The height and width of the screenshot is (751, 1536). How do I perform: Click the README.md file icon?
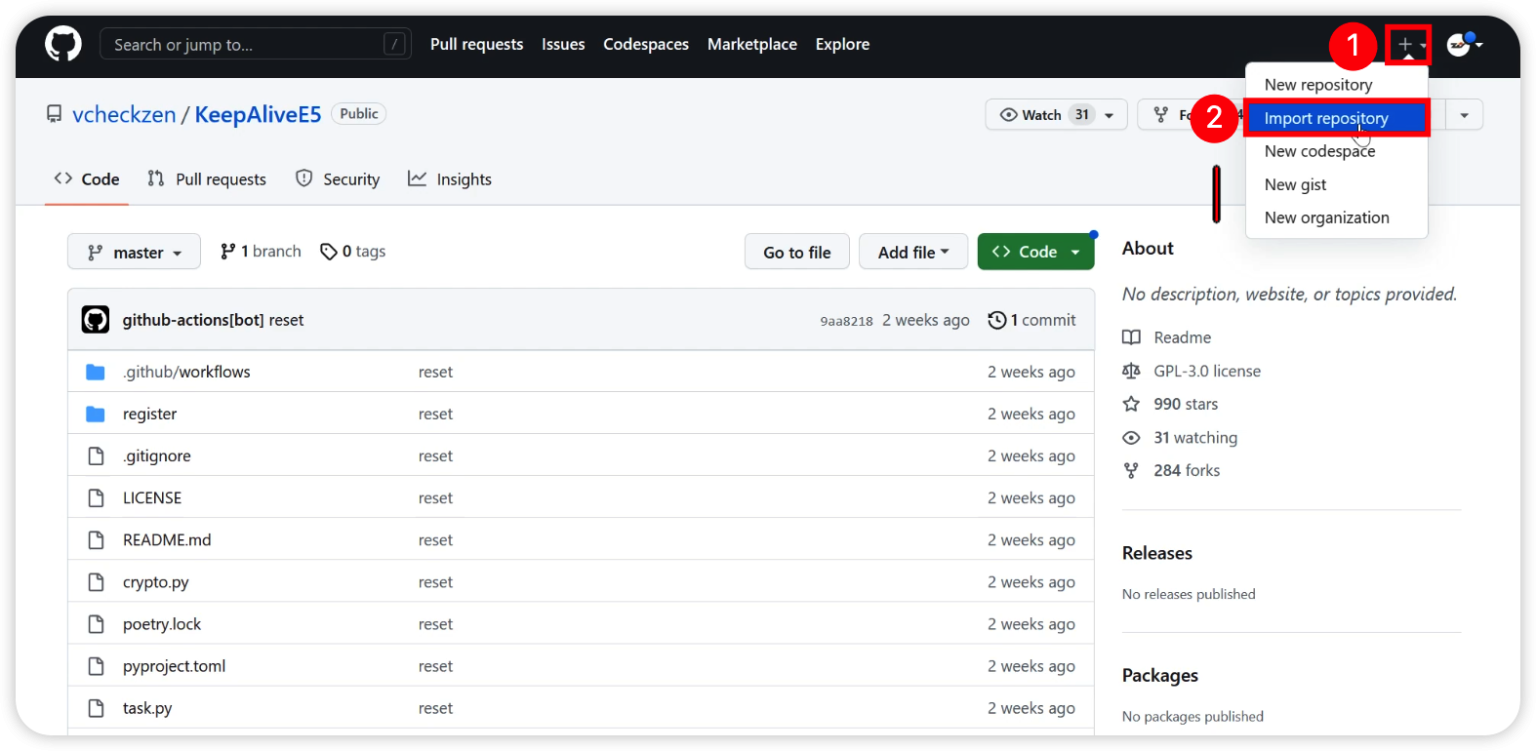tap(96, 540)
